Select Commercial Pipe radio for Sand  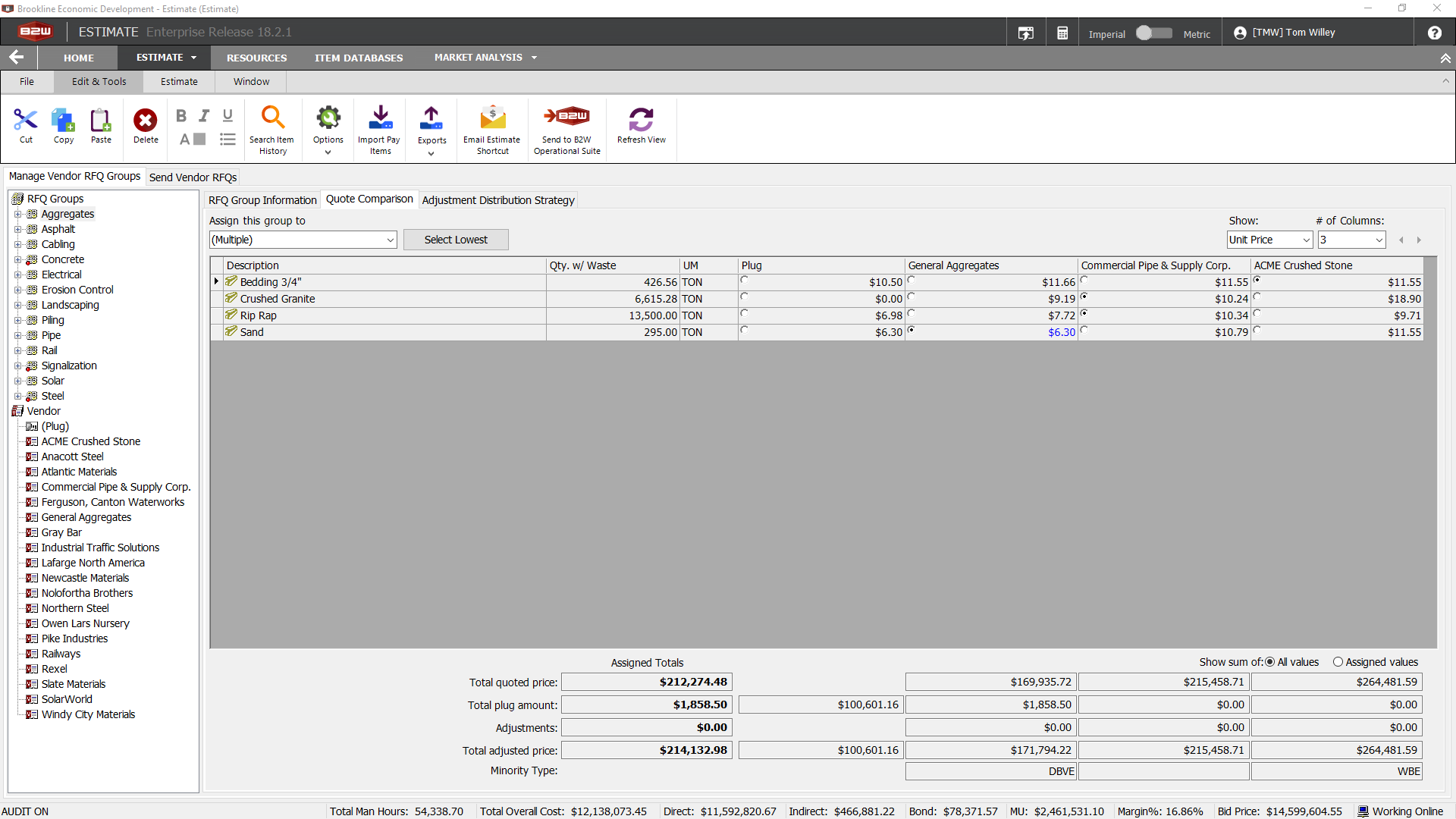tap(1084, 330)
